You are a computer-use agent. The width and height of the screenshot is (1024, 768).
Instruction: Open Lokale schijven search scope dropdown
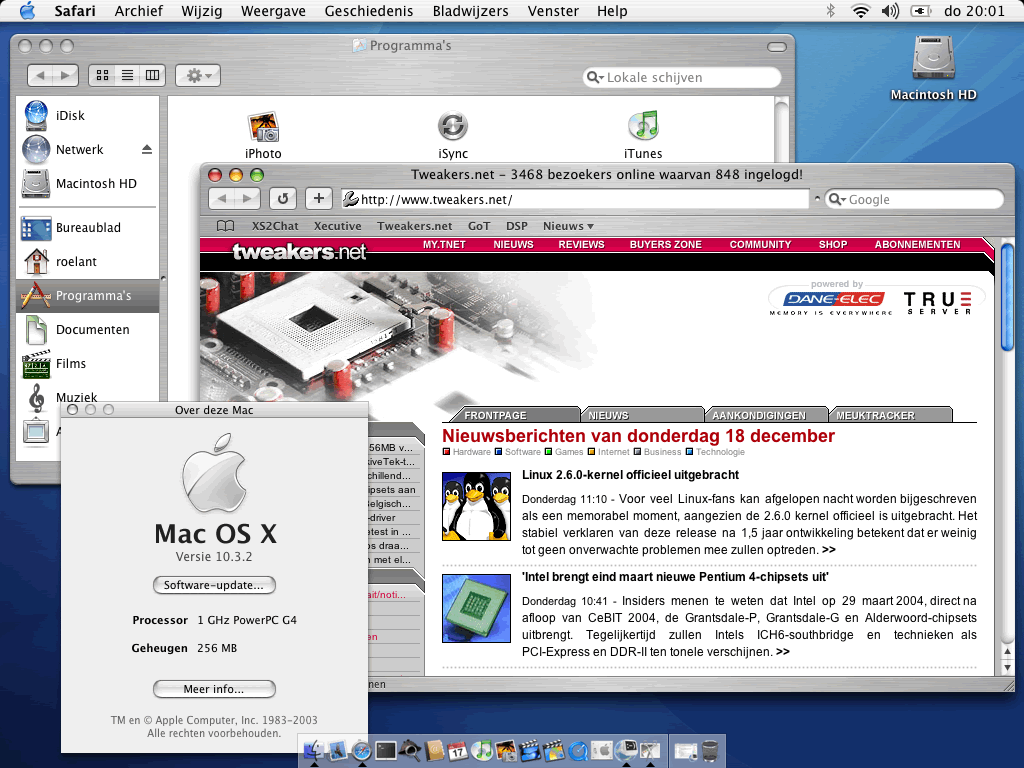point(595,77)
